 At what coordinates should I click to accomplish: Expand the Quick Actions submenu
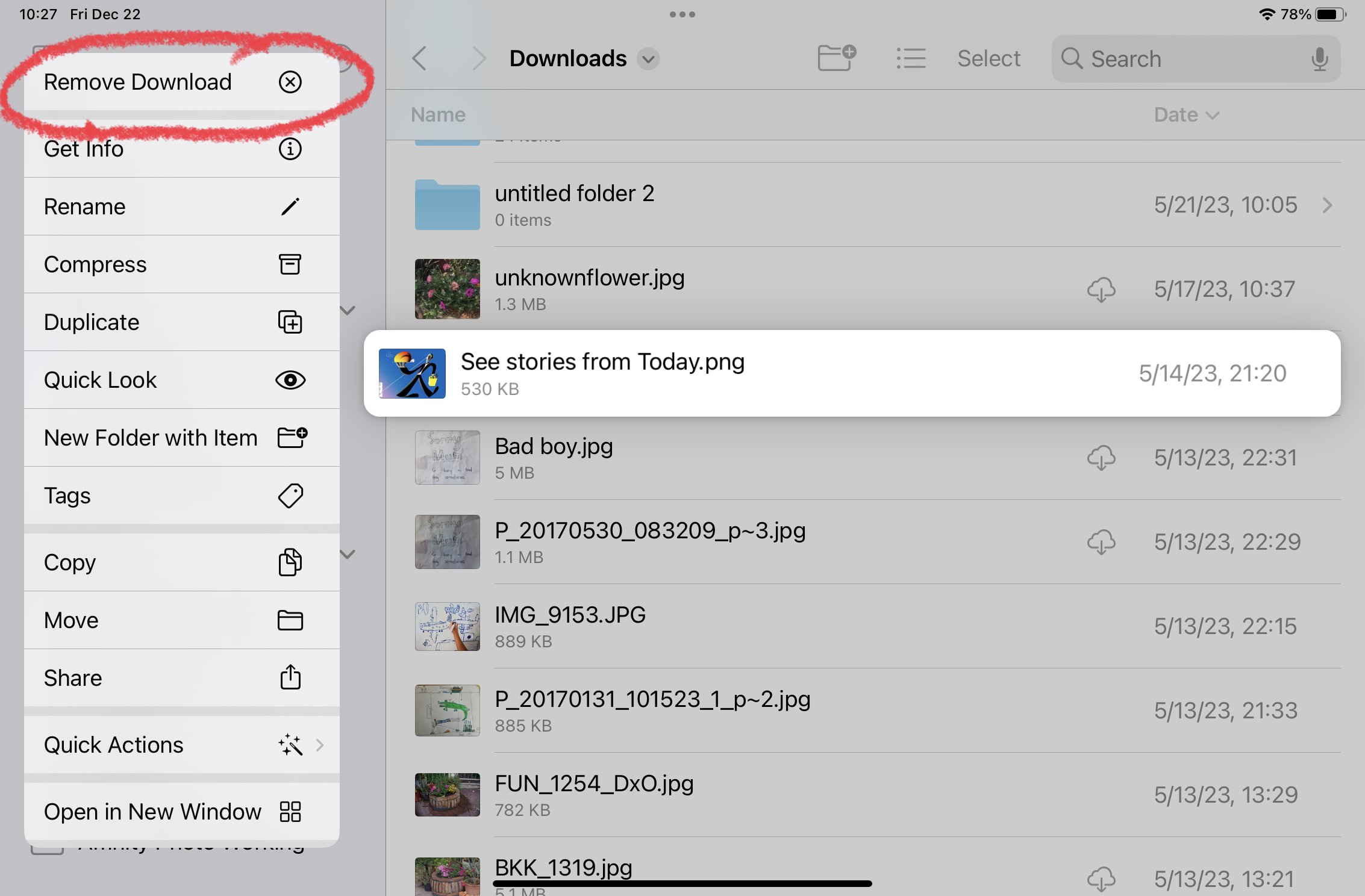click(320, 745)
